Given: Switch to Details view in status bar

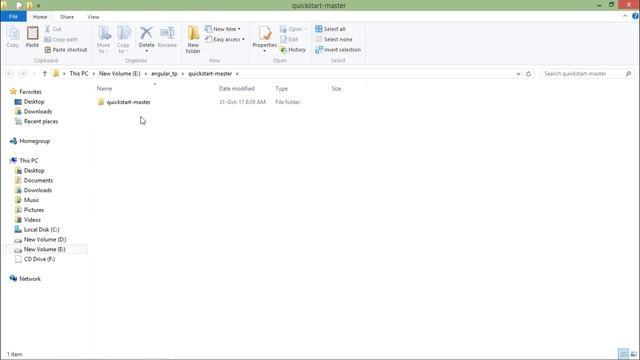Looking at the screenshot, I should [x=623, y=354].
